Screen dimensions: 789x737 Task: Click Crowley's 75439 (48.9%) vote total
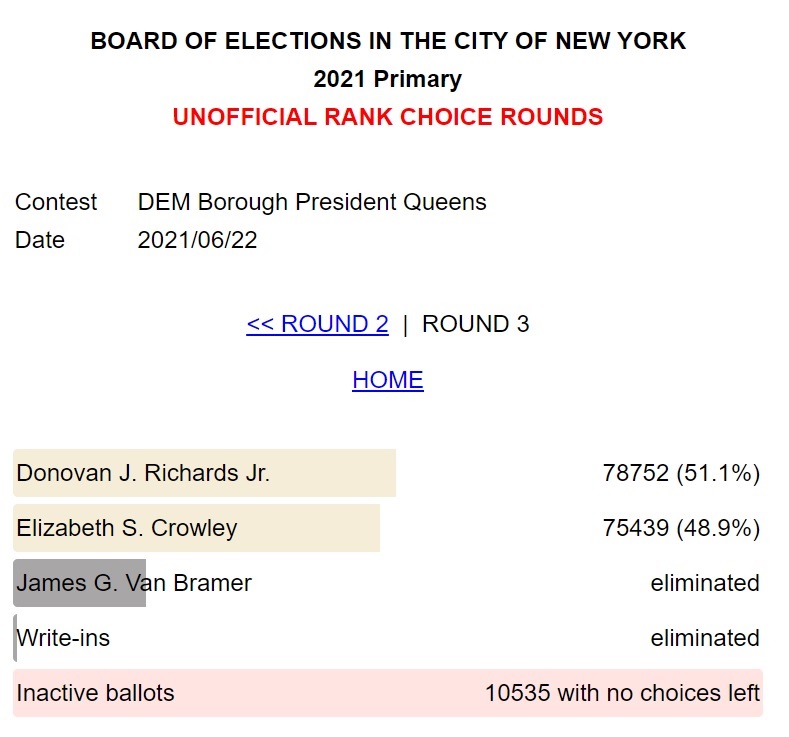681,528
